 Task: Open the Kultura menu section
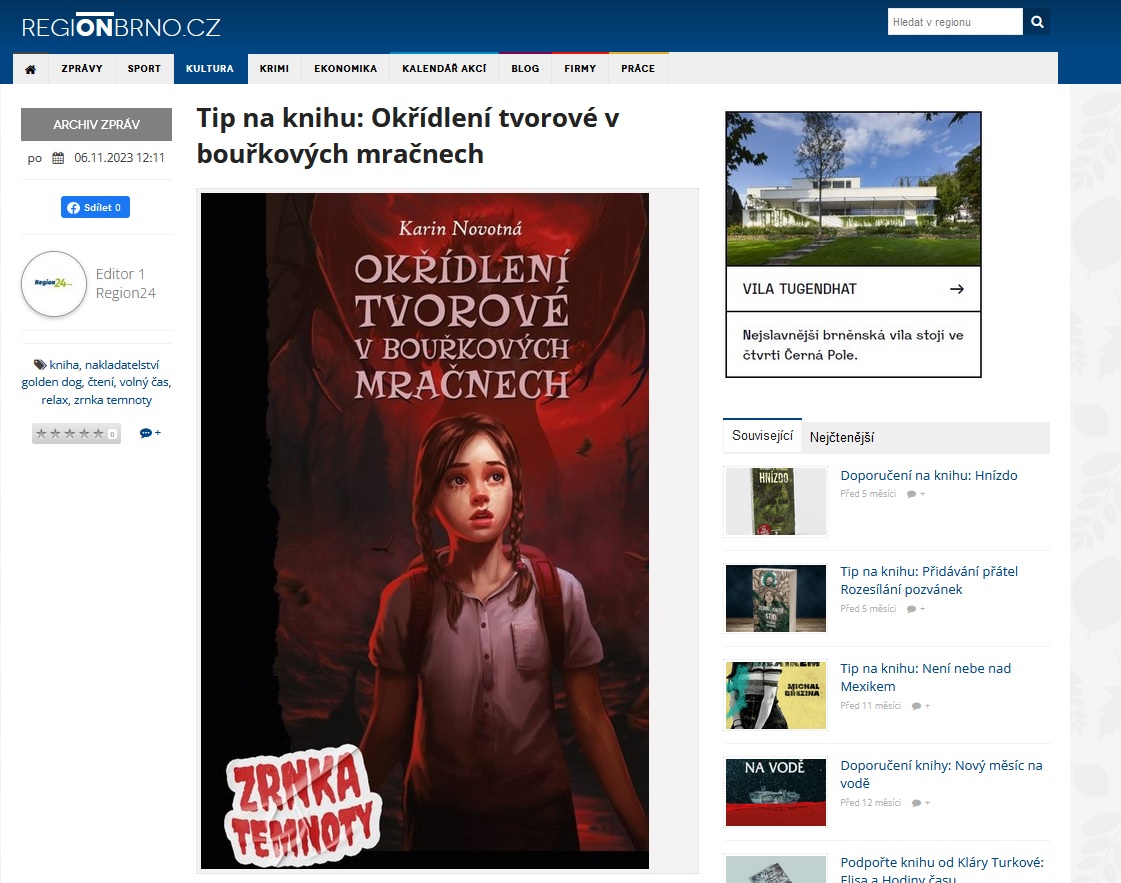coord(209,69)
